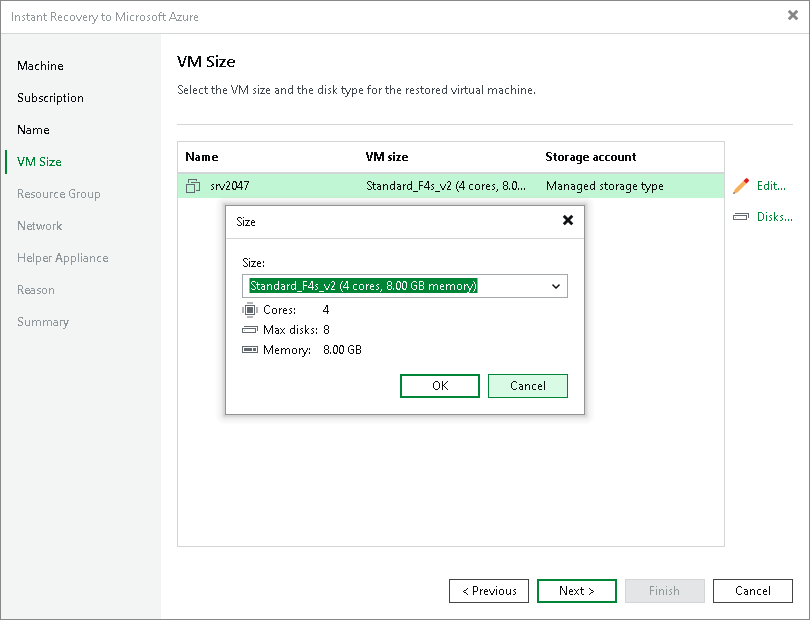Sort by the Storage account column header

click(591, 157)
